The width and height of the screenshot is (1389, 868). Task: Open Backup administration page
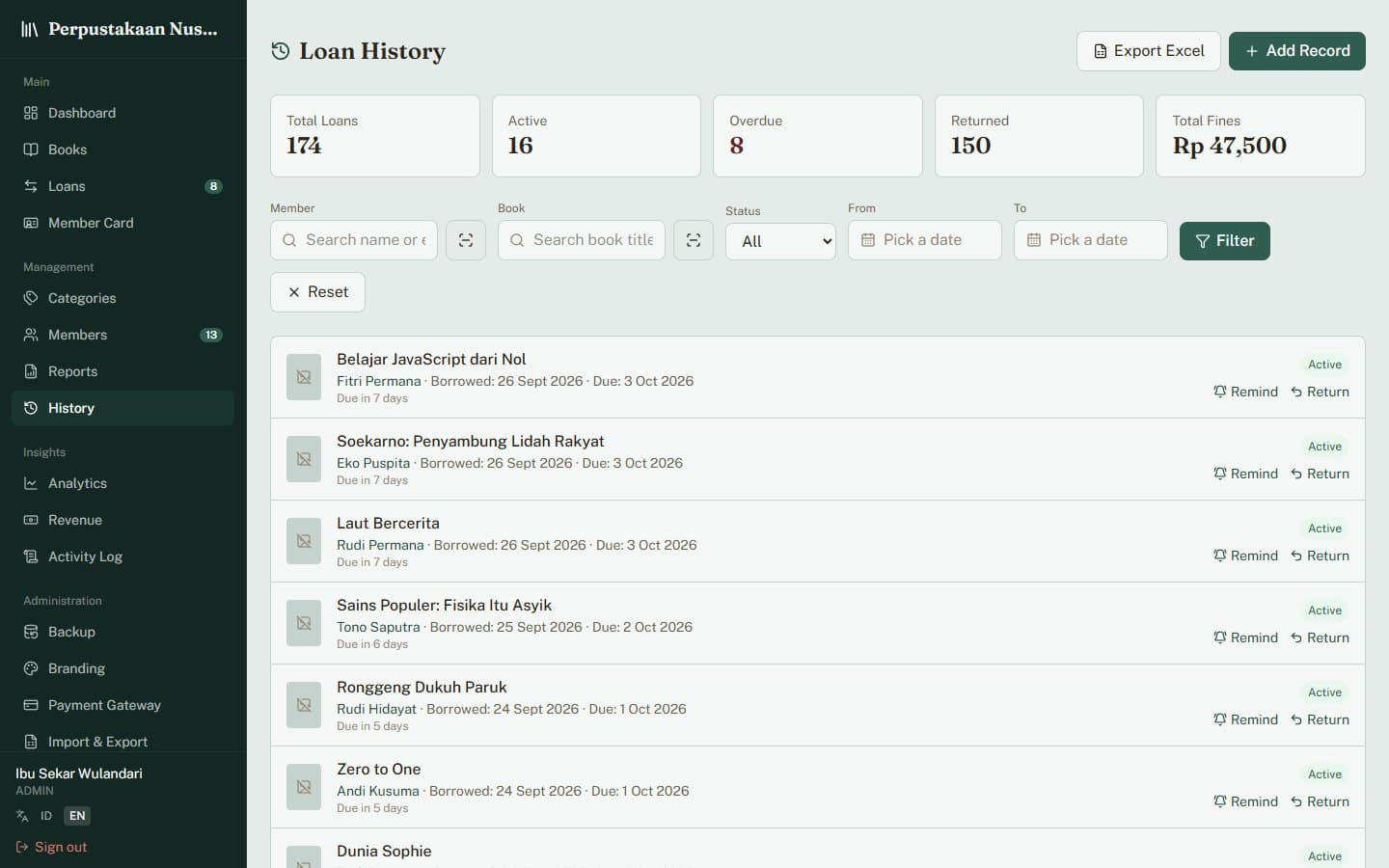click(123, 632)
